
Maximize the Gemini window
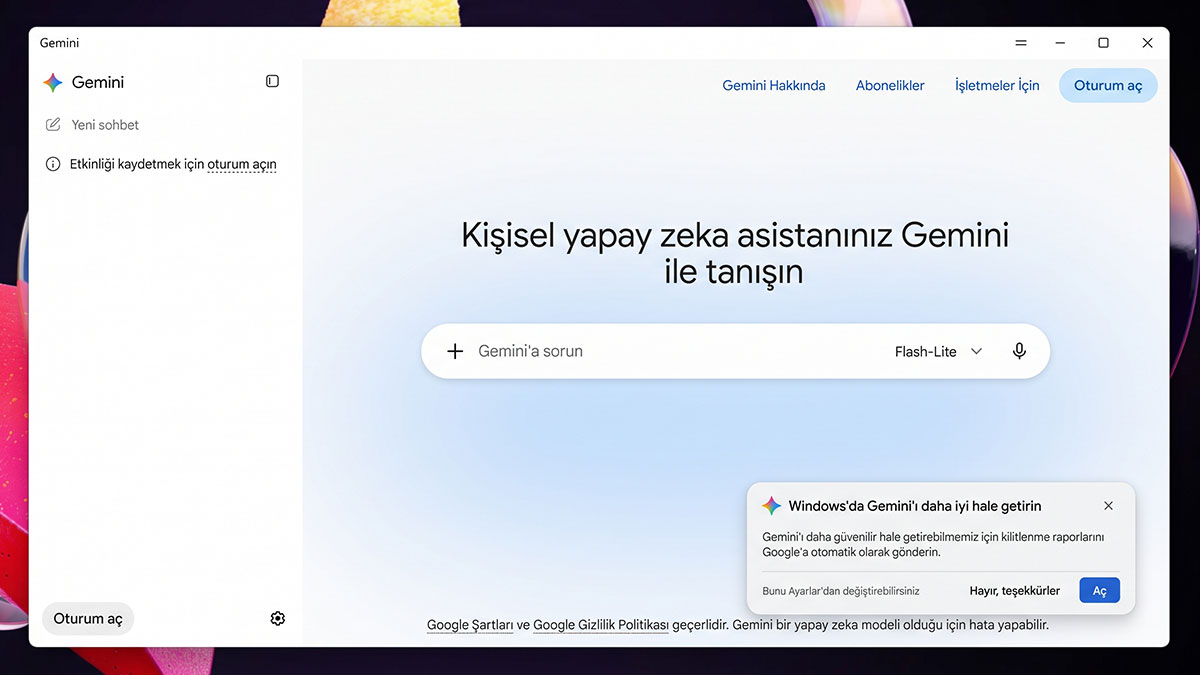1103,43
